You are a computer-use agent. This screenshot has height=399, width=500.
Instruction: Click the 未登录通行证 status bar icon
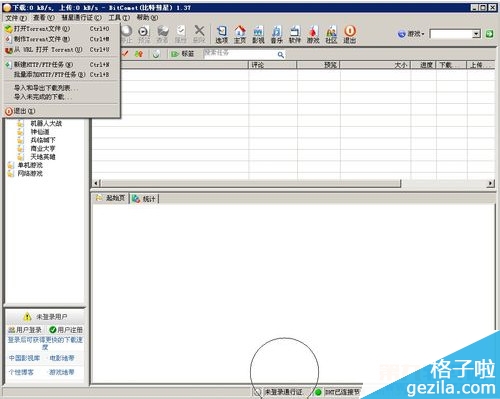click(257, 392)
